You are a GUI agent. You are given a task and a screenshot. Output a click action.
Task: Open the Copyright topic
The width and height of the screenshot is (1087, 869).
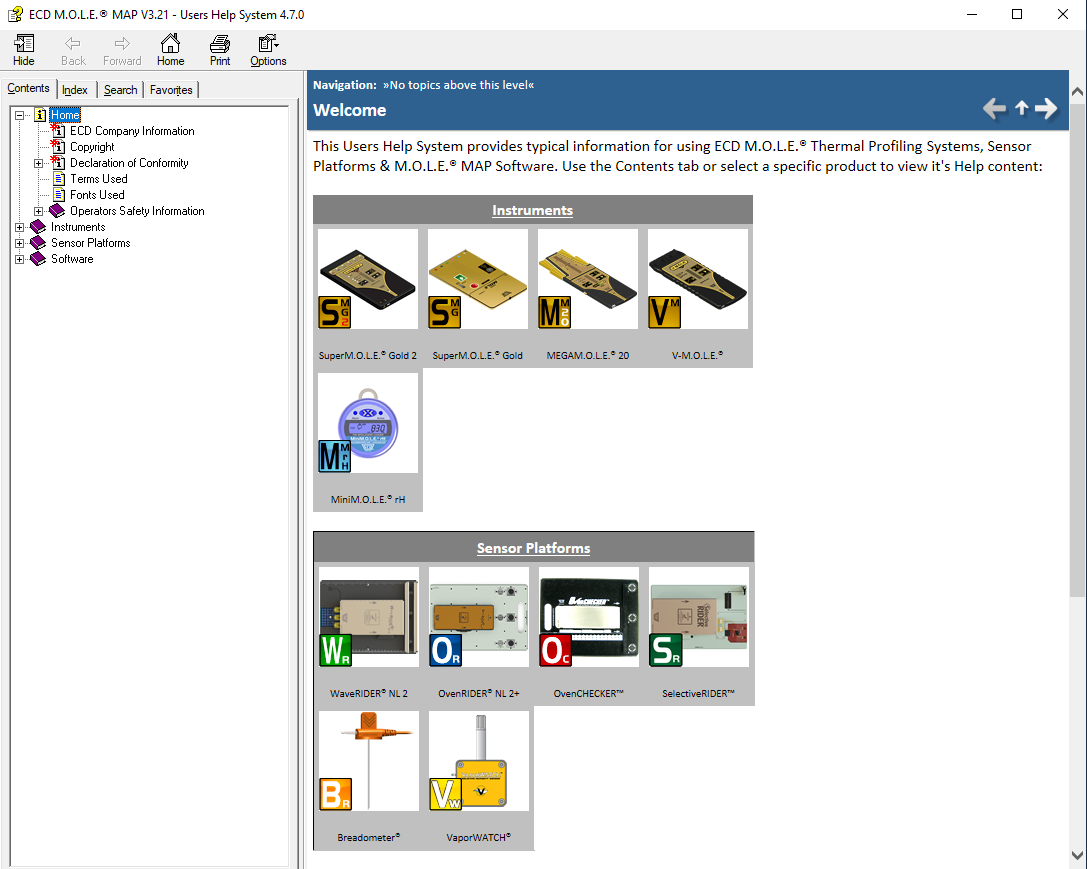click(x=92, y=147)
